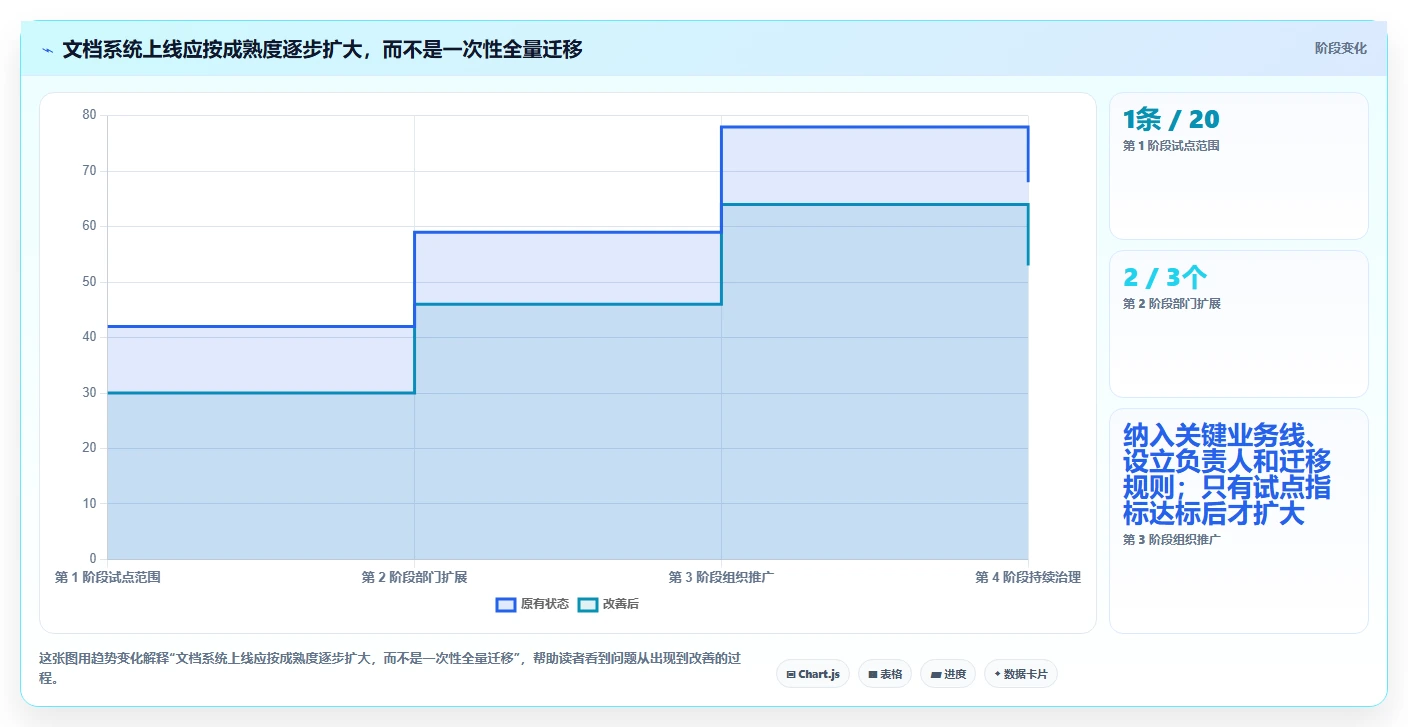Toggle the 原有状态 legend item
1408x727 pixels.
point(533,604)
